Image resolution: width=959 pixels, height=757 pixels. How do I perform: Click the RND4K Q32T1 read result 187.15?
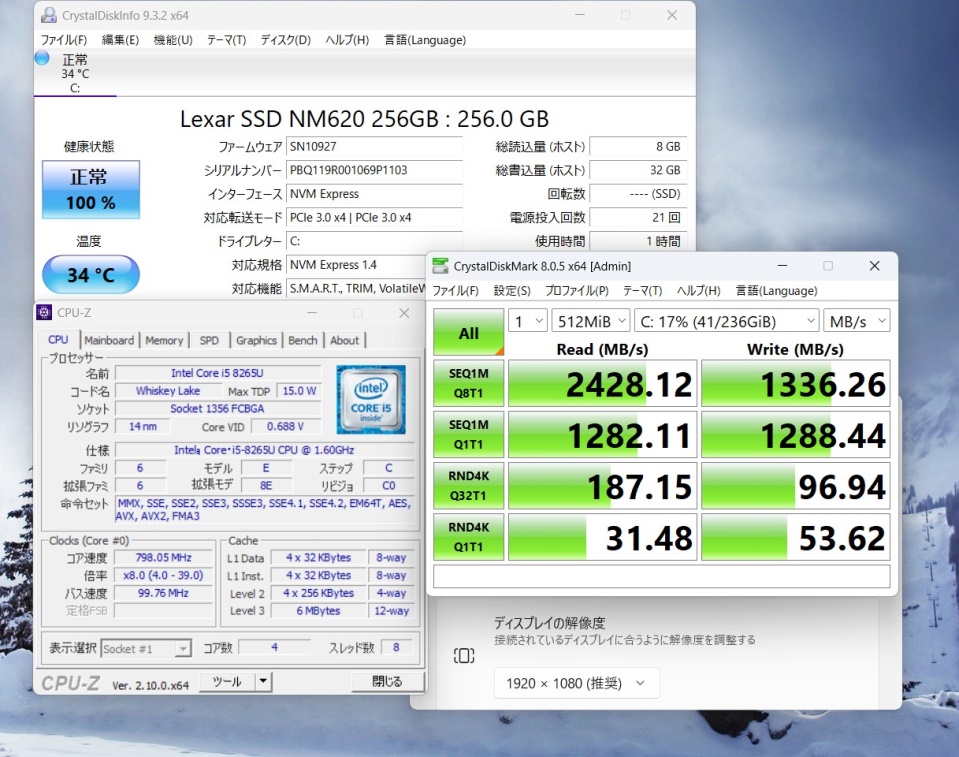point(602,487)
